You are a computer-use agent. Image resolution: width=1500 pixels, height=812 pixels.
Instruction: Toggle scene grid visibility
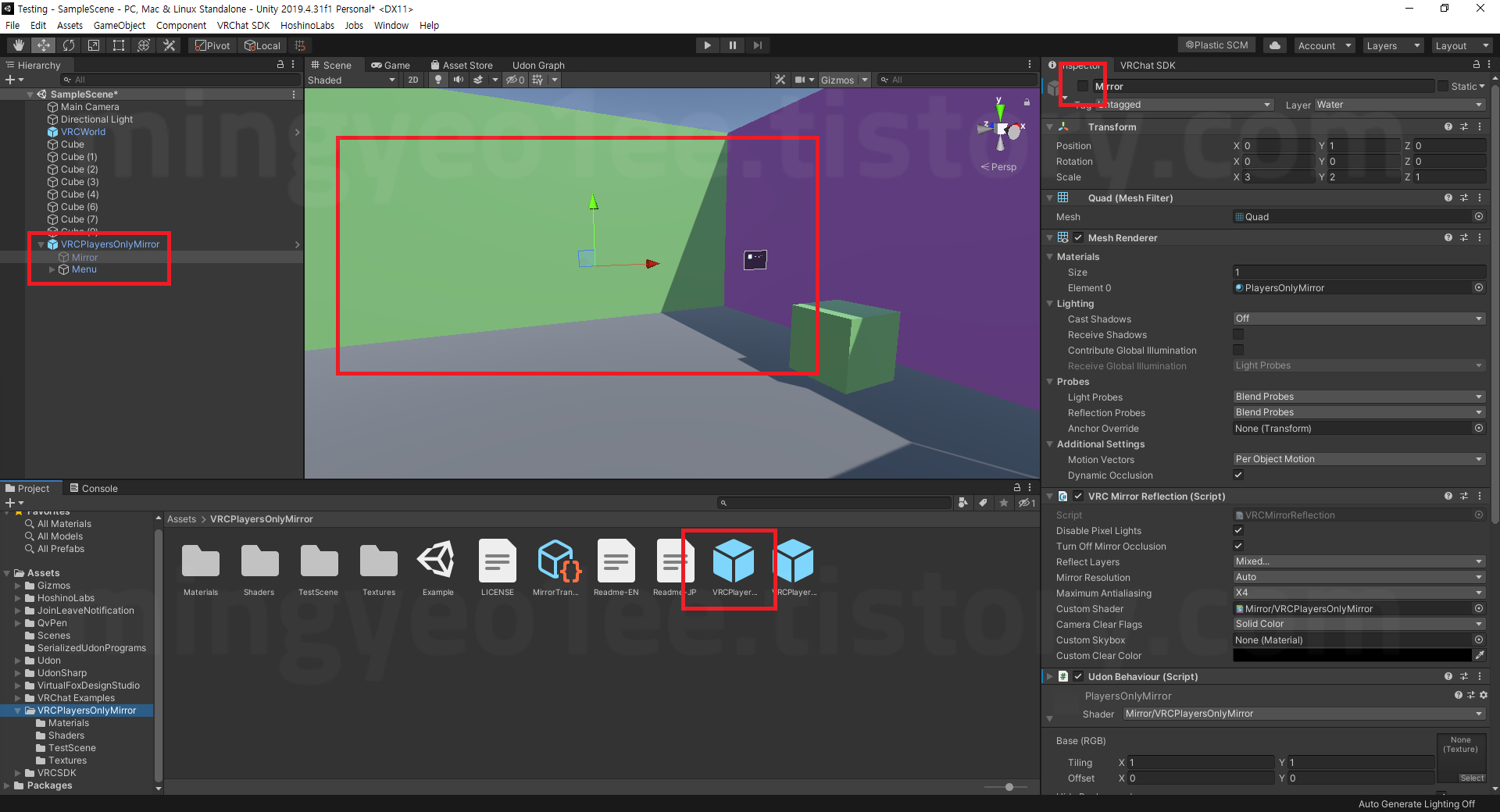pyautogui.click(x=537, y=80)
